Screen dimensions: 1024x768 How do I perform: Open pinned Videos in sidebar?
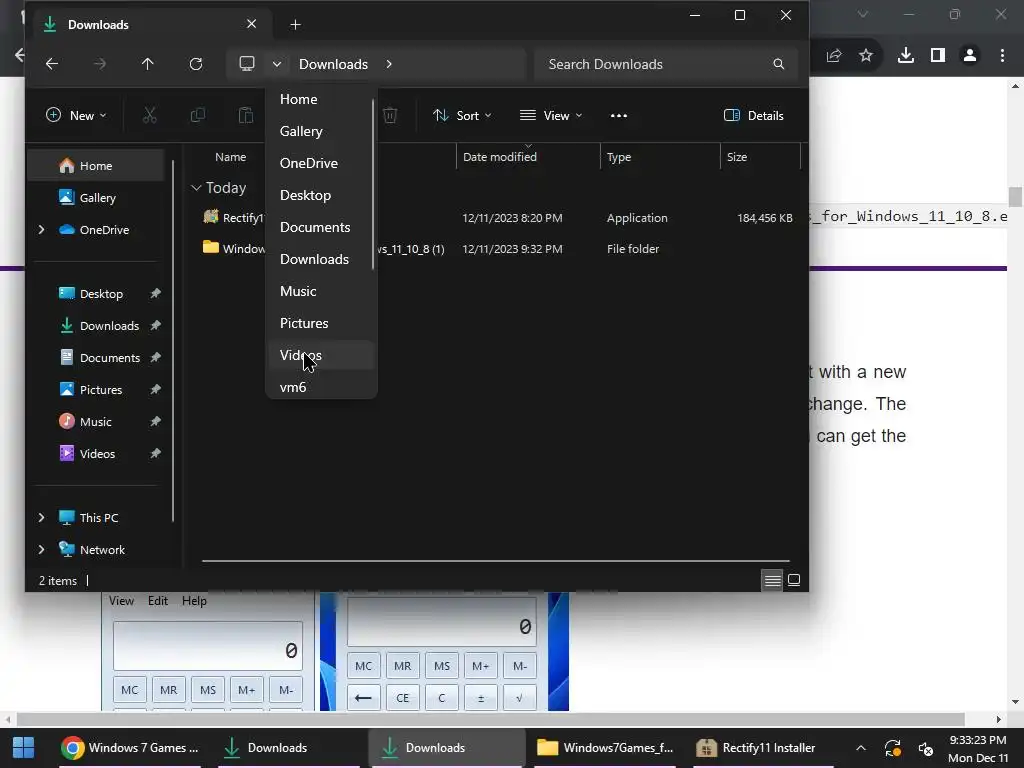(97, 454)
